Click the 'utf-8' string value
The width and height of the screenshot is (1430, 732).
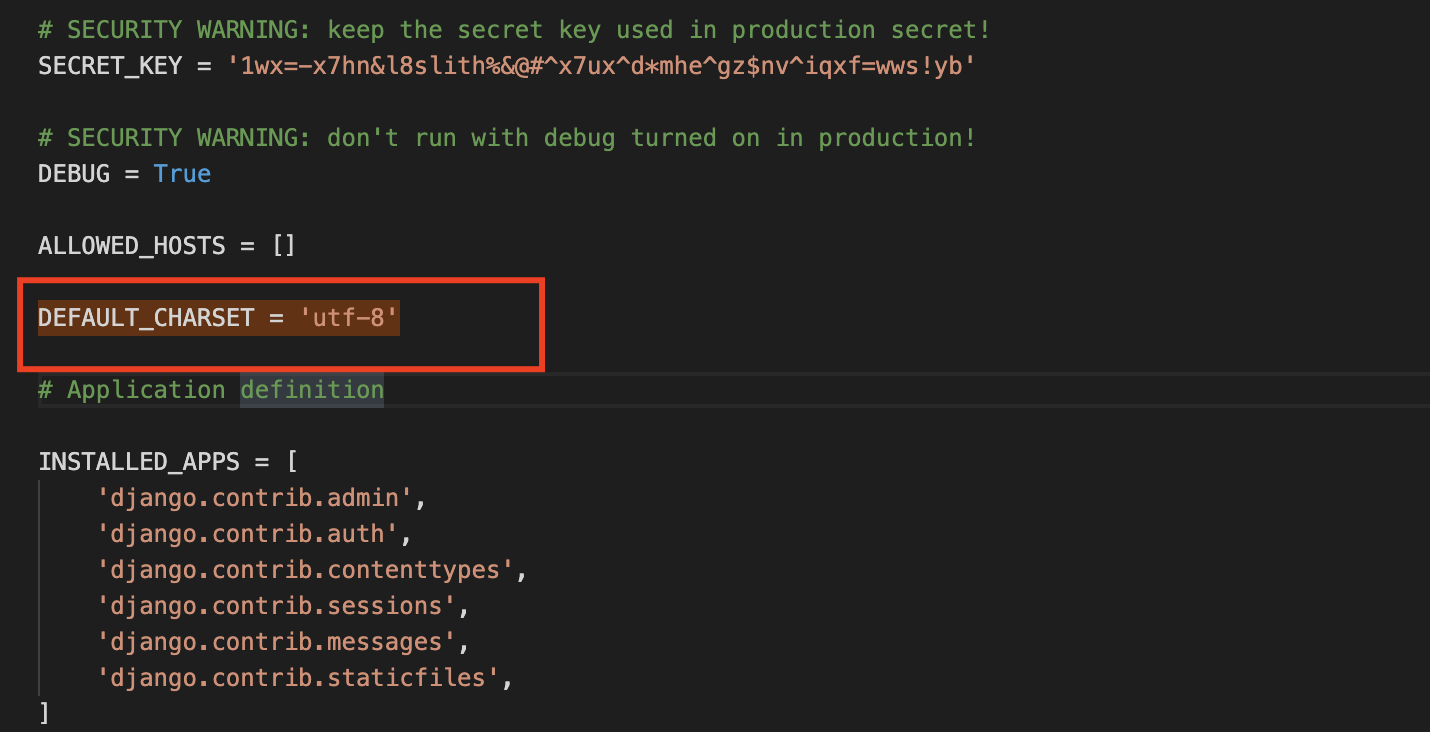(x=349, y=318)
